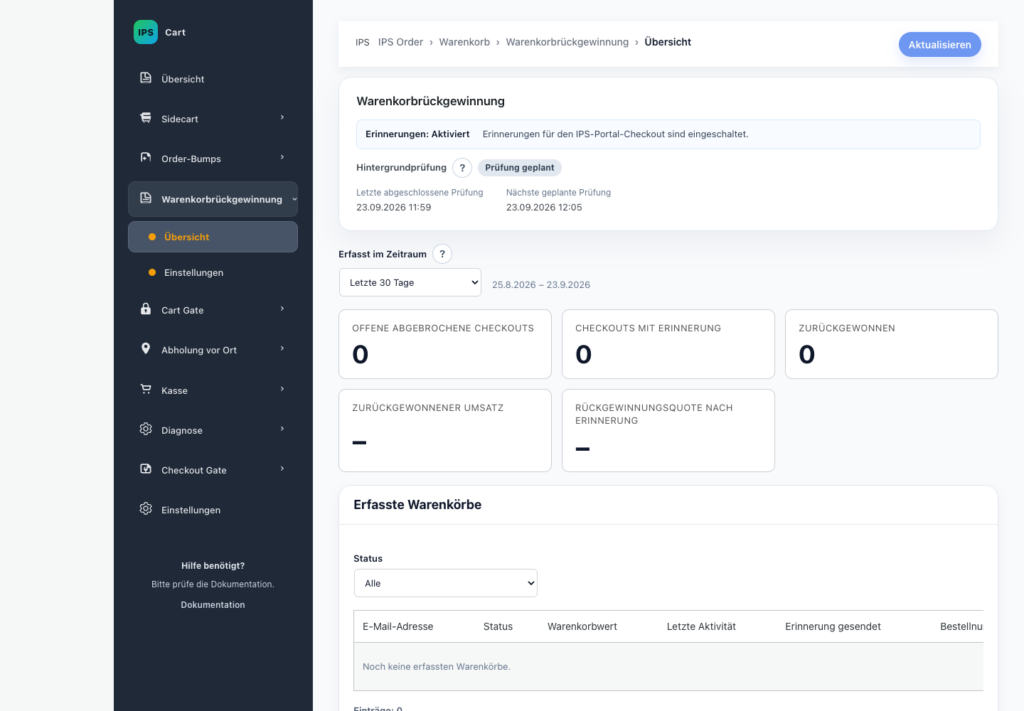Viewport: 1024px width, 711px height.
Task: Expand the Cart Gate menu chevron
Action: 282,309
